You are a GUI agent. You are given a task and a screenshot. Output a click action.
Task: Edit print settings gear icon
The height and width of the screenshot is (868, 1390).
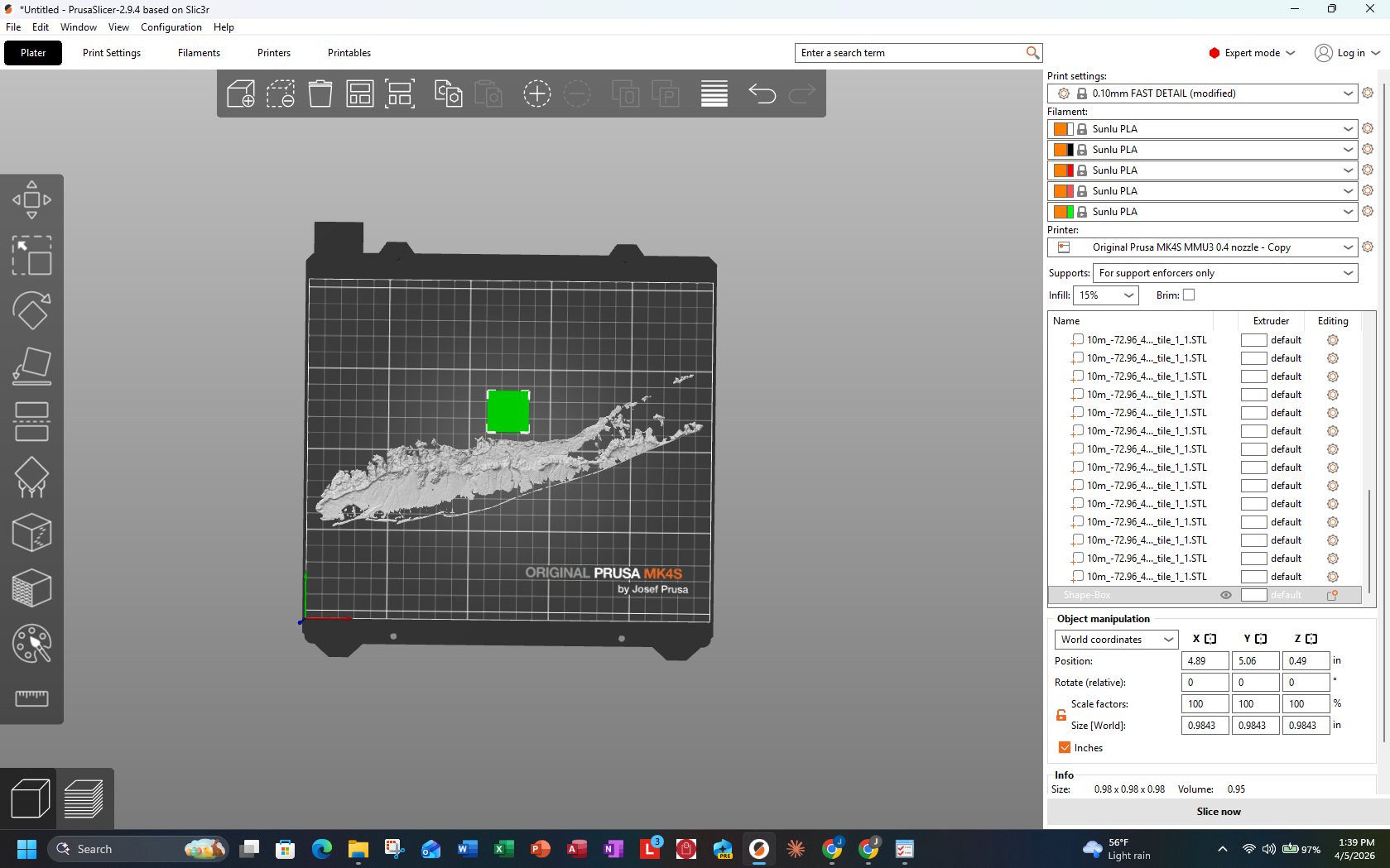tap(1368, 94)
